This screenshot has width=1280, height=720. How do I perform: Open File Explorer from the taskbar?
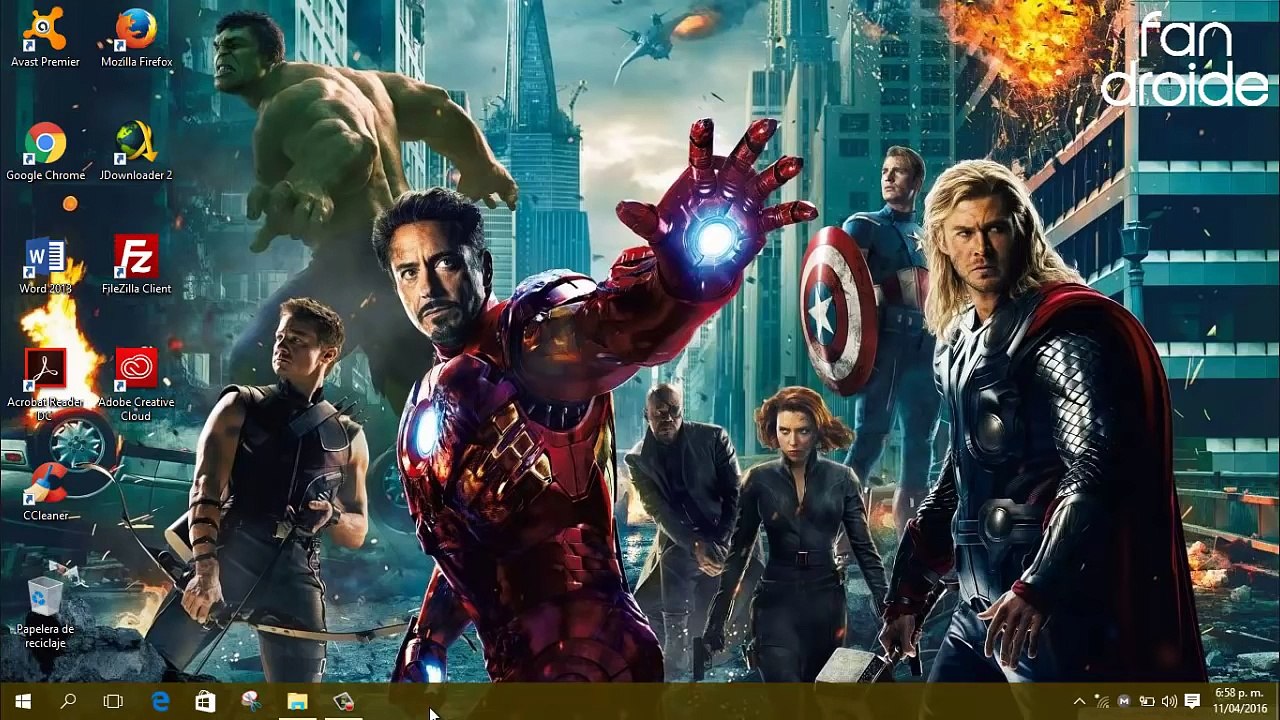[x=297, y=702]
